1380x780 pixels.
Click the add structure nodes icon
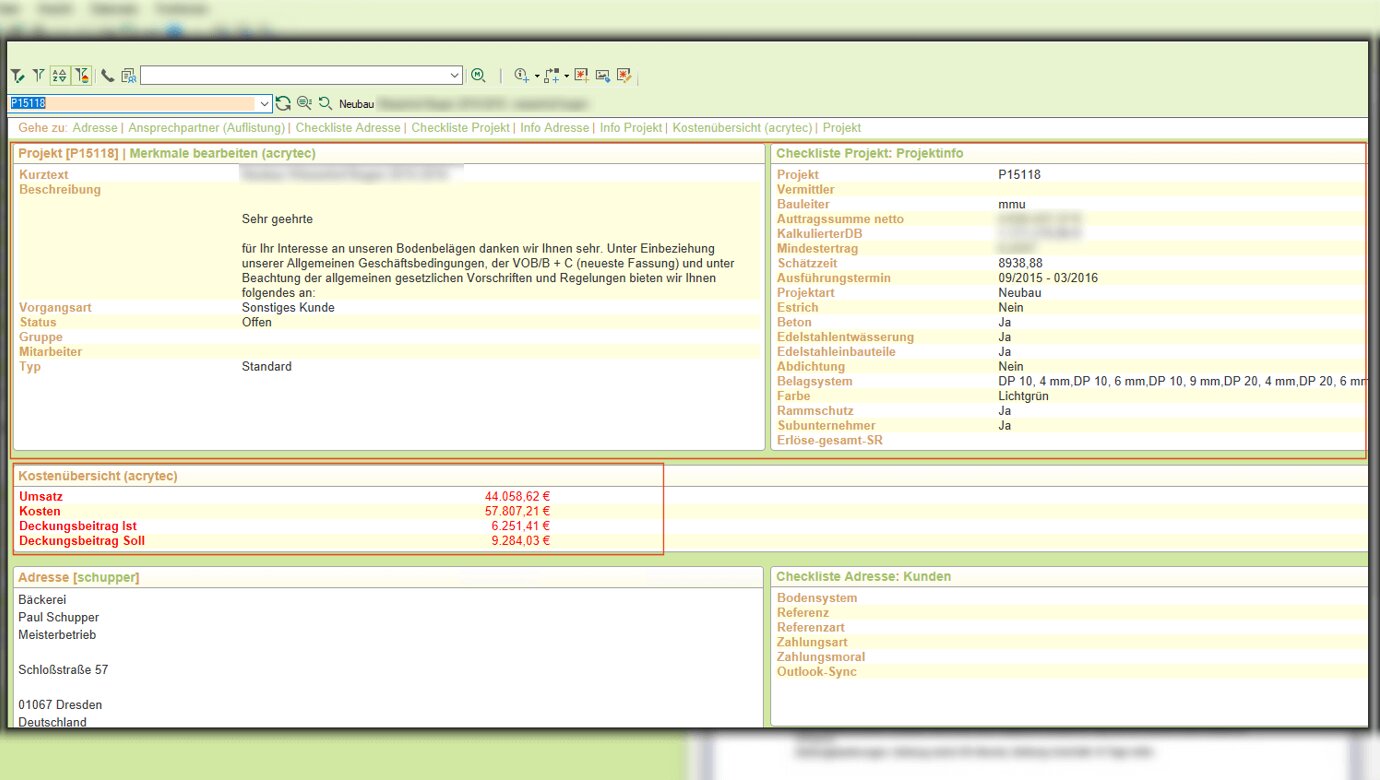551,76
